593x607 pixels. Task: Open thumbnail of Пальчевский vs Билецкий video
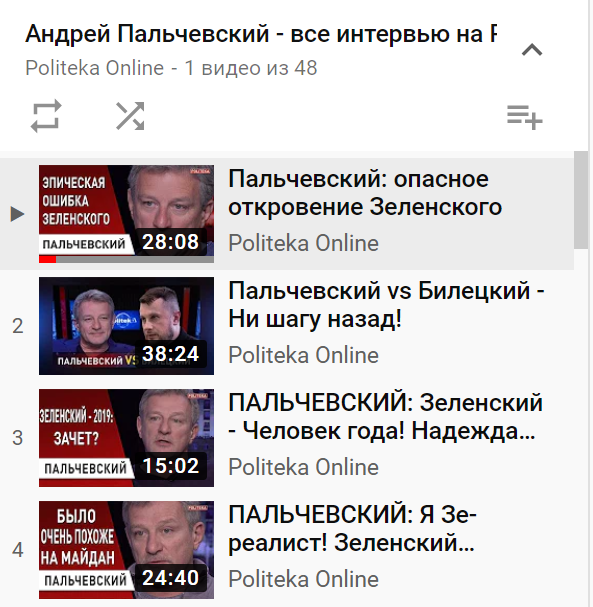pos(126,326)
